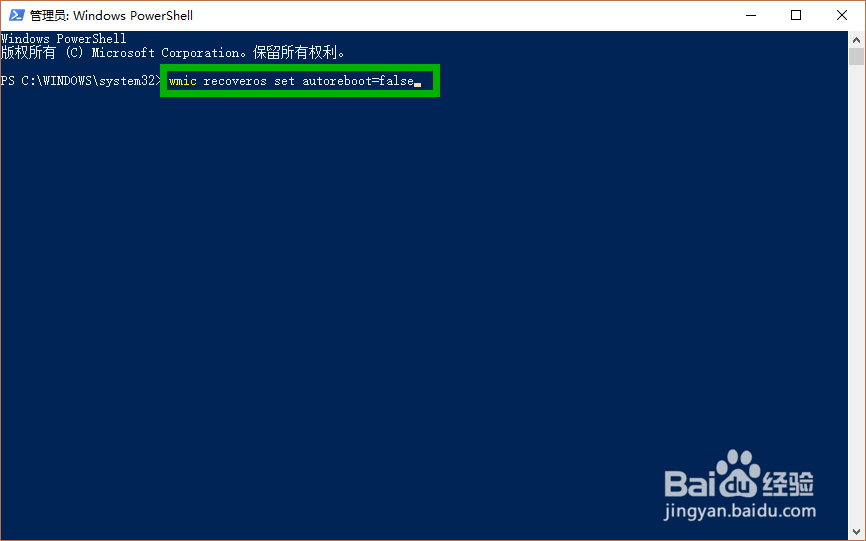Click the jingyan.baidu.com watermark text

[740, 511]
